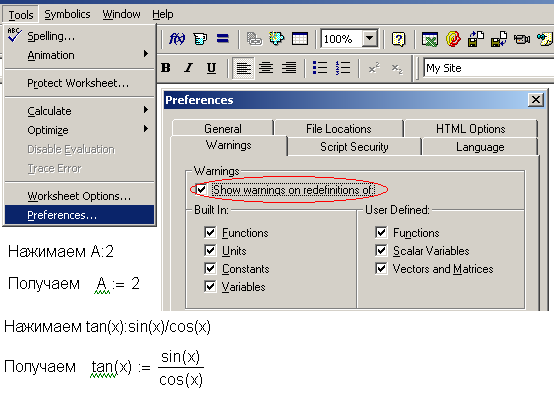This screenshot has height=393, width=554.
Task: Select Preferences... menu item
Action: click(x=79, y=215)
